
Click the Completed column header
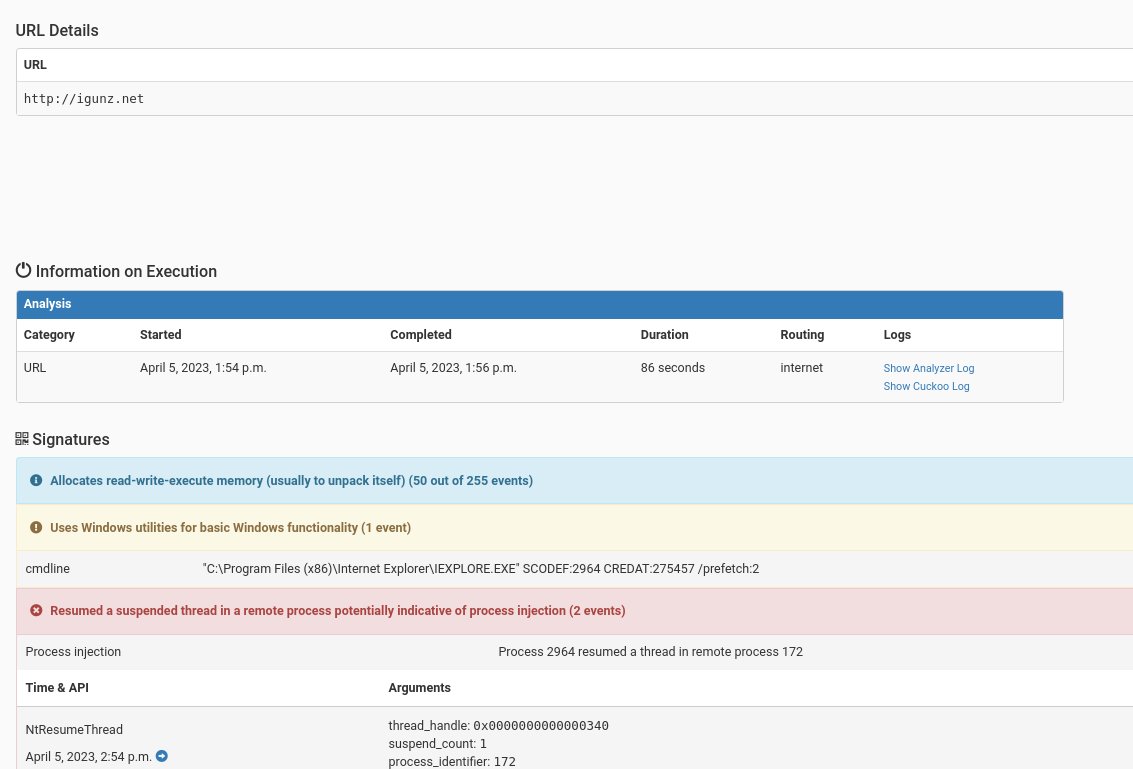pos(421,335)
